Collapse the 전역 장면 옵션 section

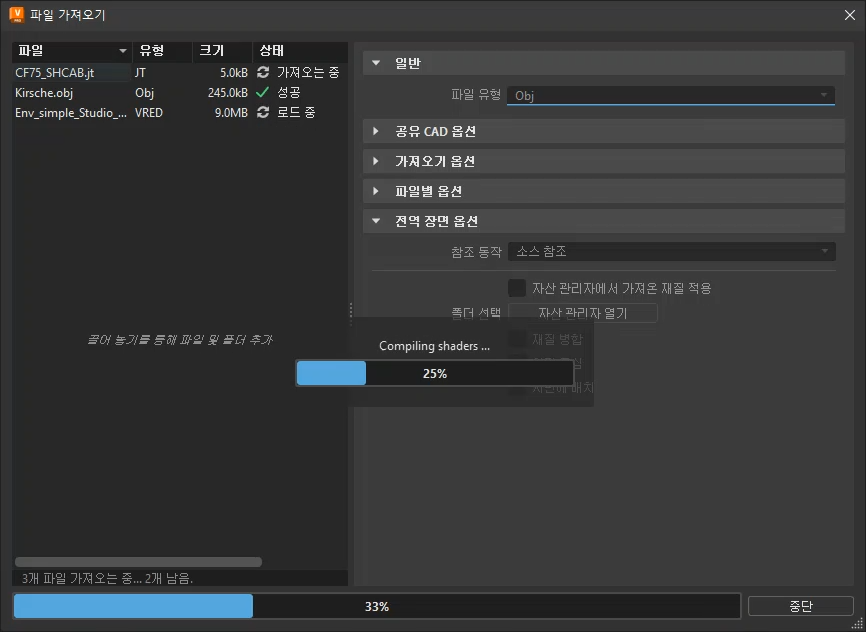[604, 221]
